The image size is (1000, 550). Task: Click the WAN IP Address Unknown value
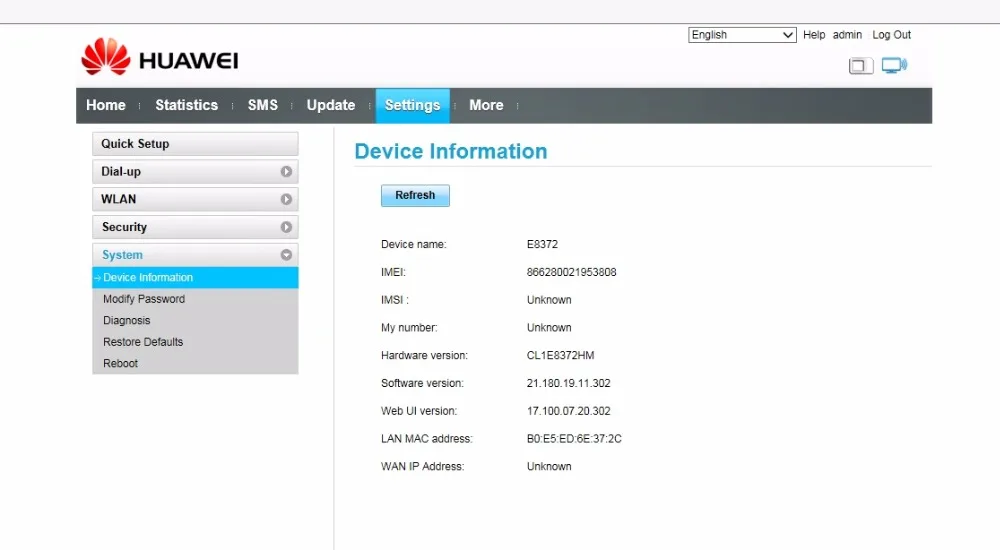tap(549, 467)
